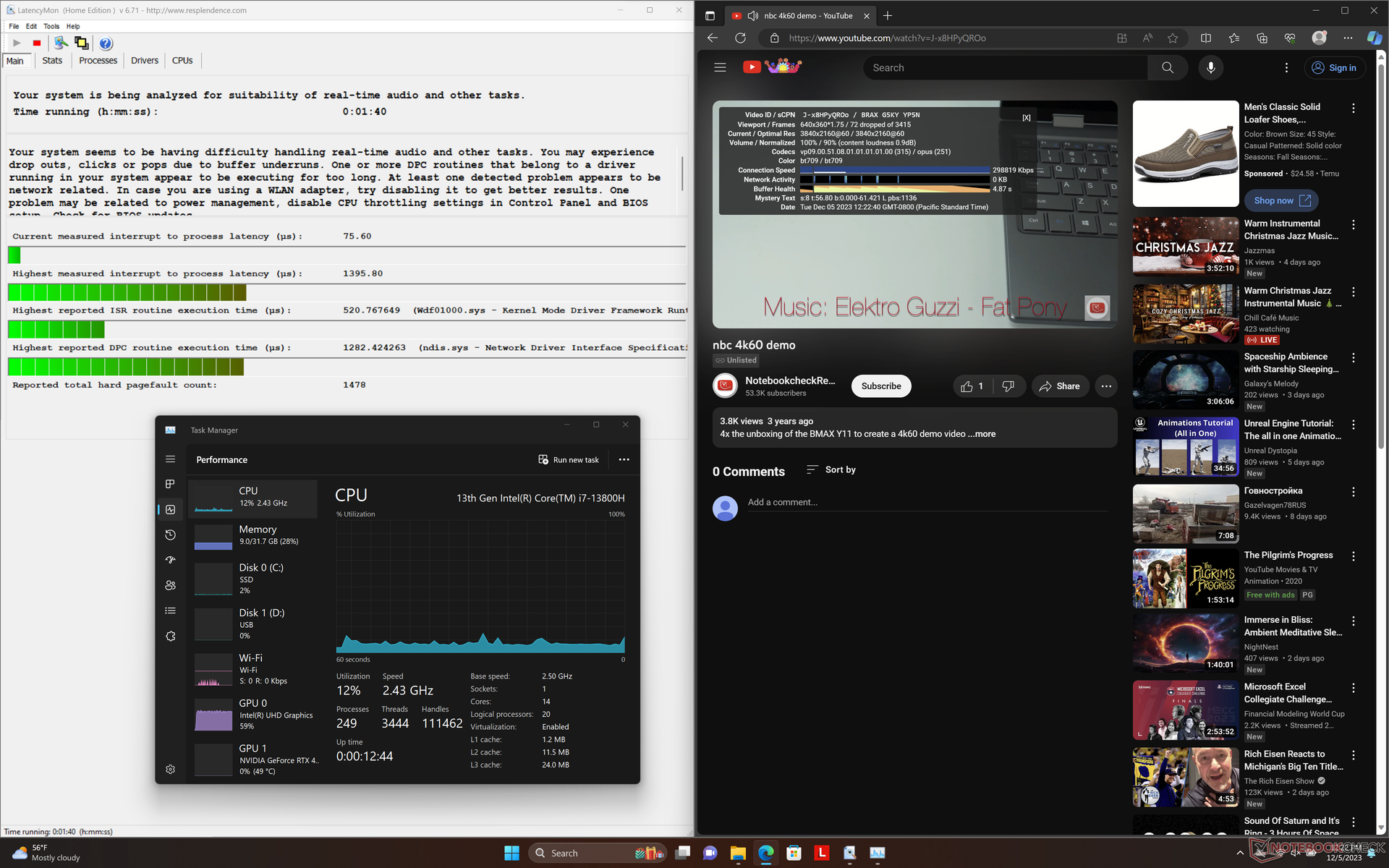Close stats for nerds overlay [X]

tap(1026, 118)
